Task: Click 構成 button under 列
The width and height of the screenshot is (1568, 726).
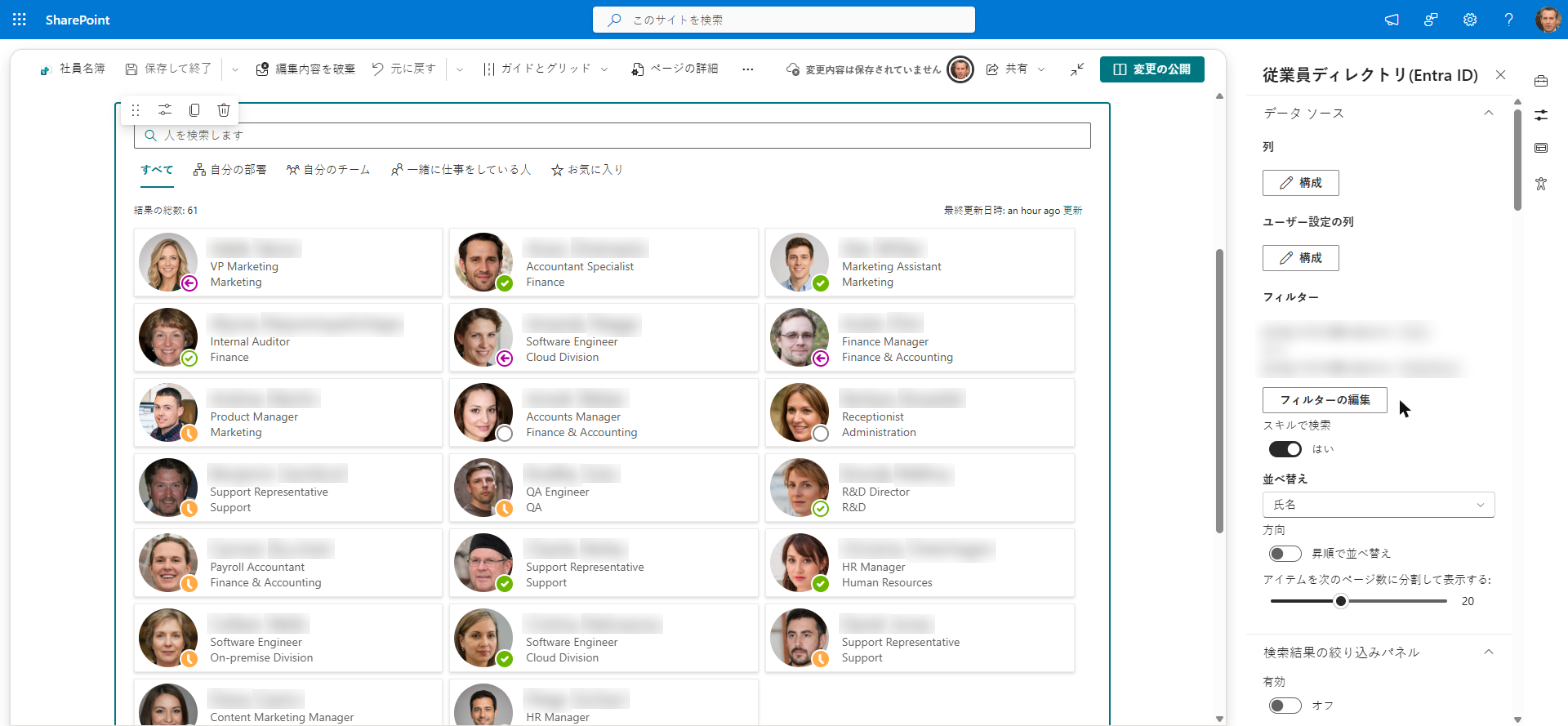Action: tap(1301, 183)
